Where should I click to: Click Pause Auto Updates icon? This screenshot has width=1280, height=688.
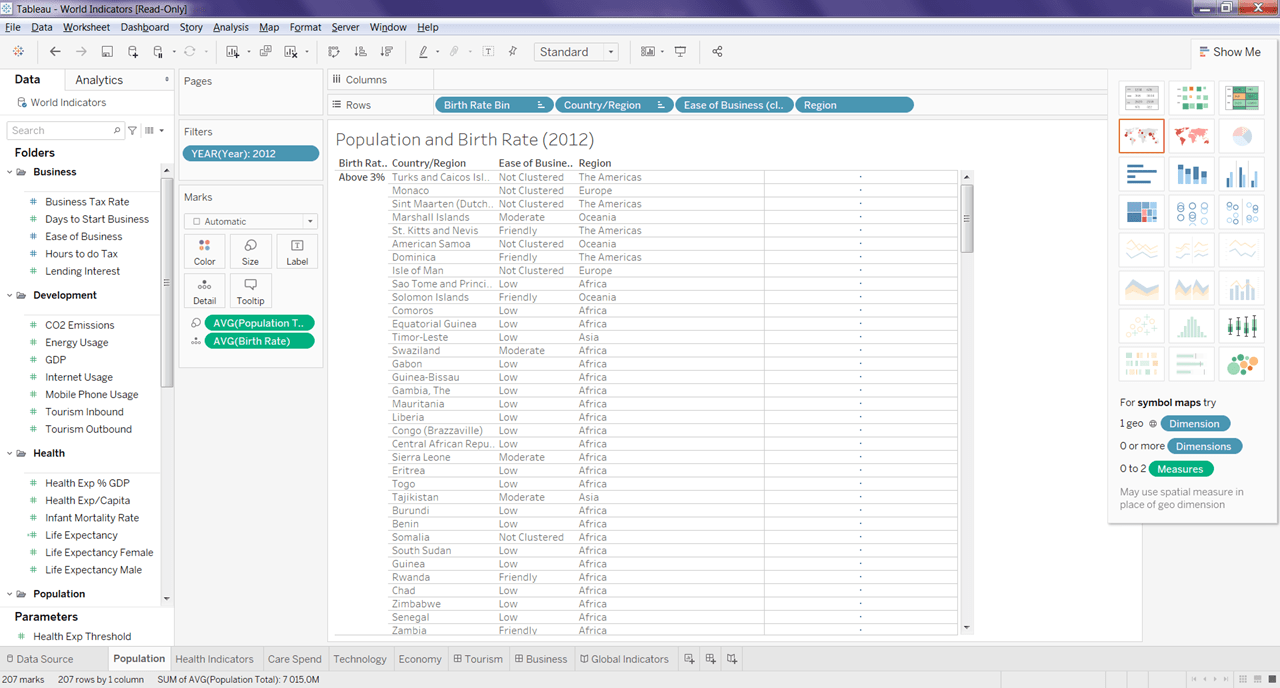click(x=159, y=52)
